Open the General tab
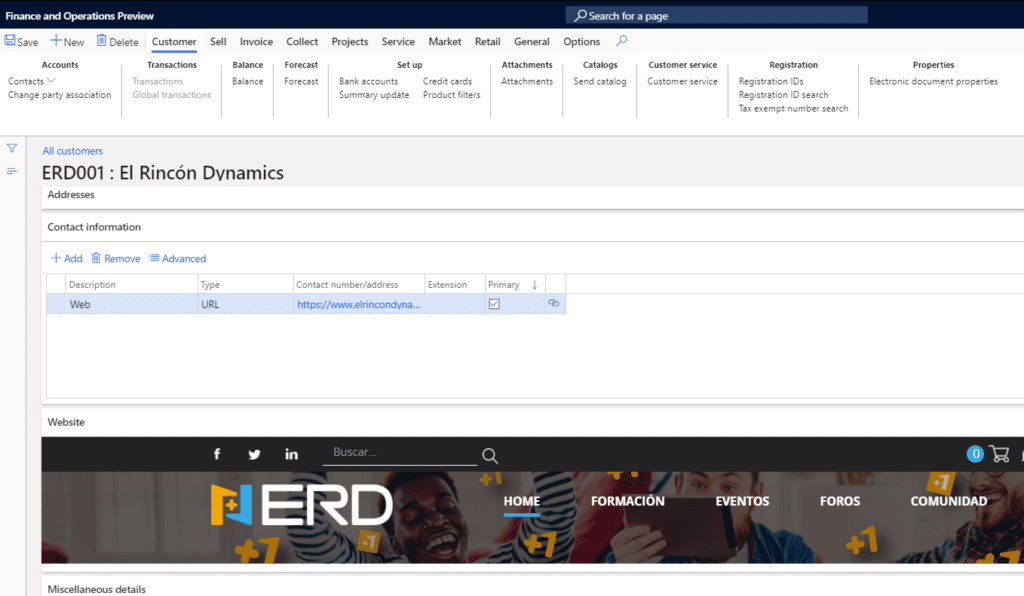 pyautogui.click(x=532, y=41)
